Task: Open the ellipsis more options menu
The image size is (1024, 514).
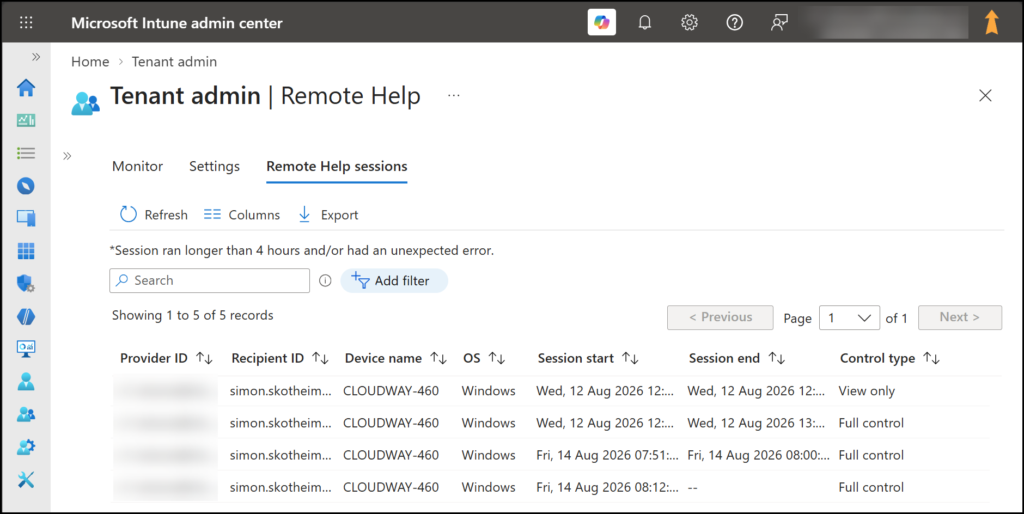Action: coord(454,95)
